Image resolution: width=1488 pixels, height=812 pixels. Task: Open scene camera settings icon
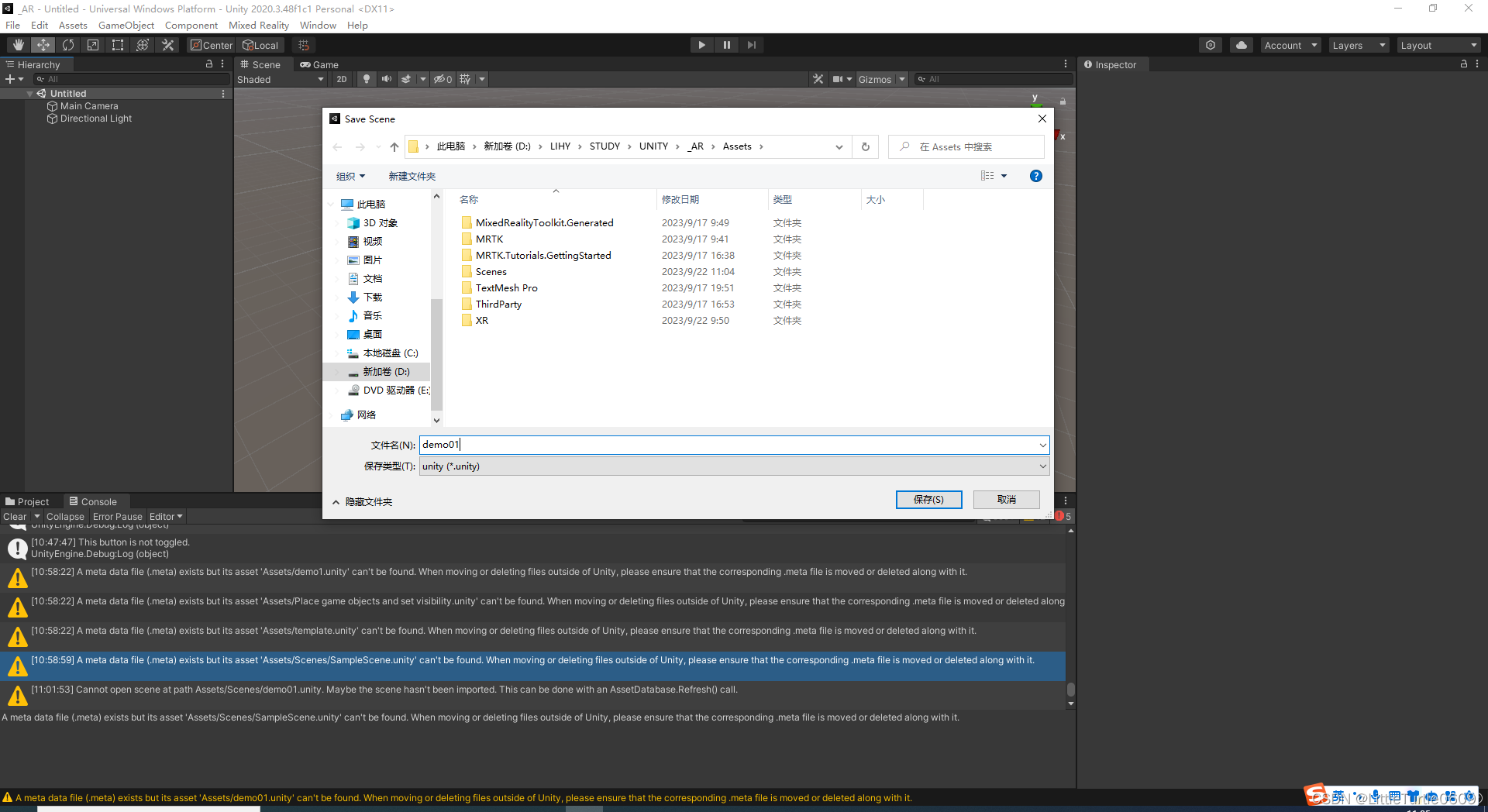pyautogui.click(x=838, y=79)
